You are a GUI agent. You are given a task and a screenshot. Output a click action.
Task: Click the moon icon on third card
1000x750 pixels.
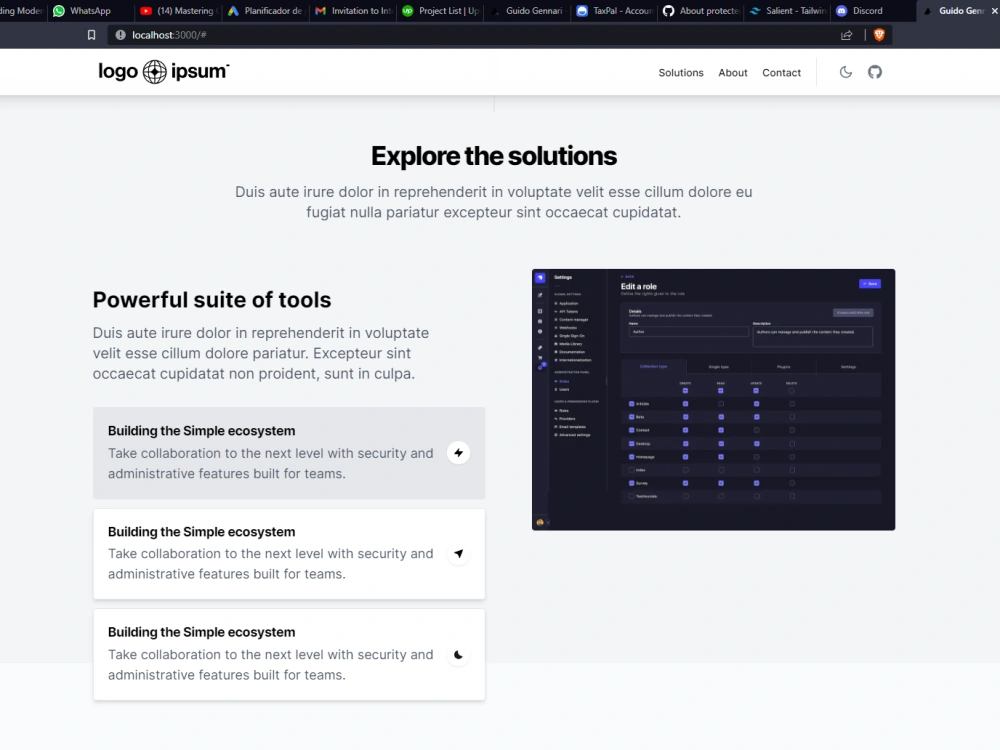pyautogui.click(x=459, y=654)
